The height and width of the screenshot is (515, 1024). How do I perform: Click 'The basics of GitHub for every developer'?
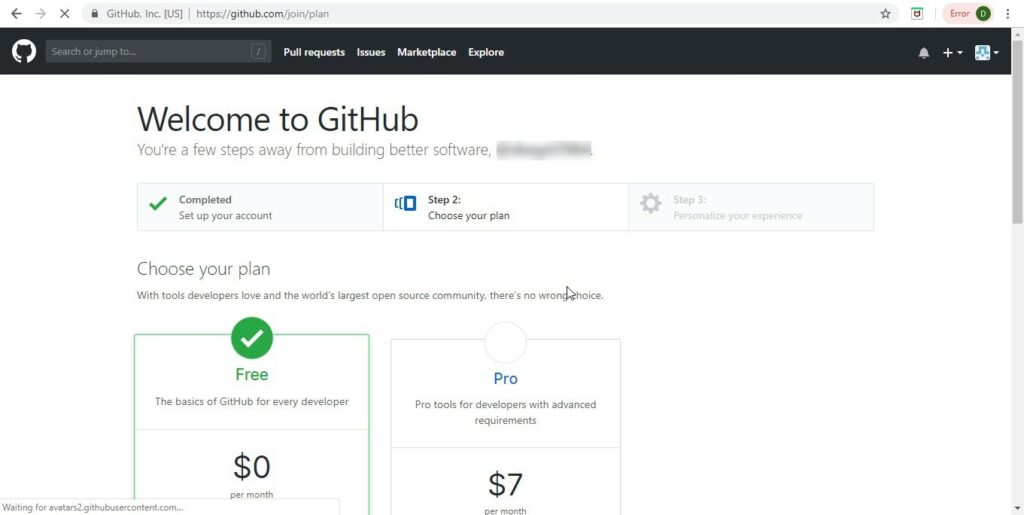[251, 401]
